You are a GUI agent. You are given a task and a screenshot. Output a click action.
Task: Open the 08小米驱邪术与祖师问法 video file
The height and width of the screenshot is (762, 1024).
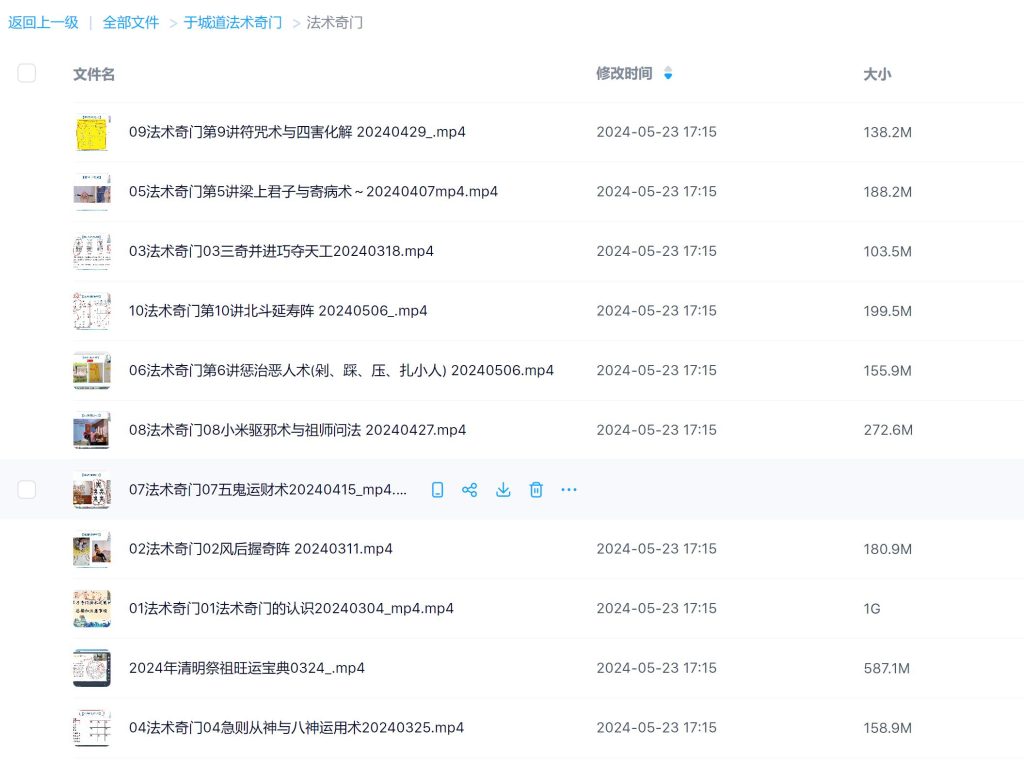[297, 430]
